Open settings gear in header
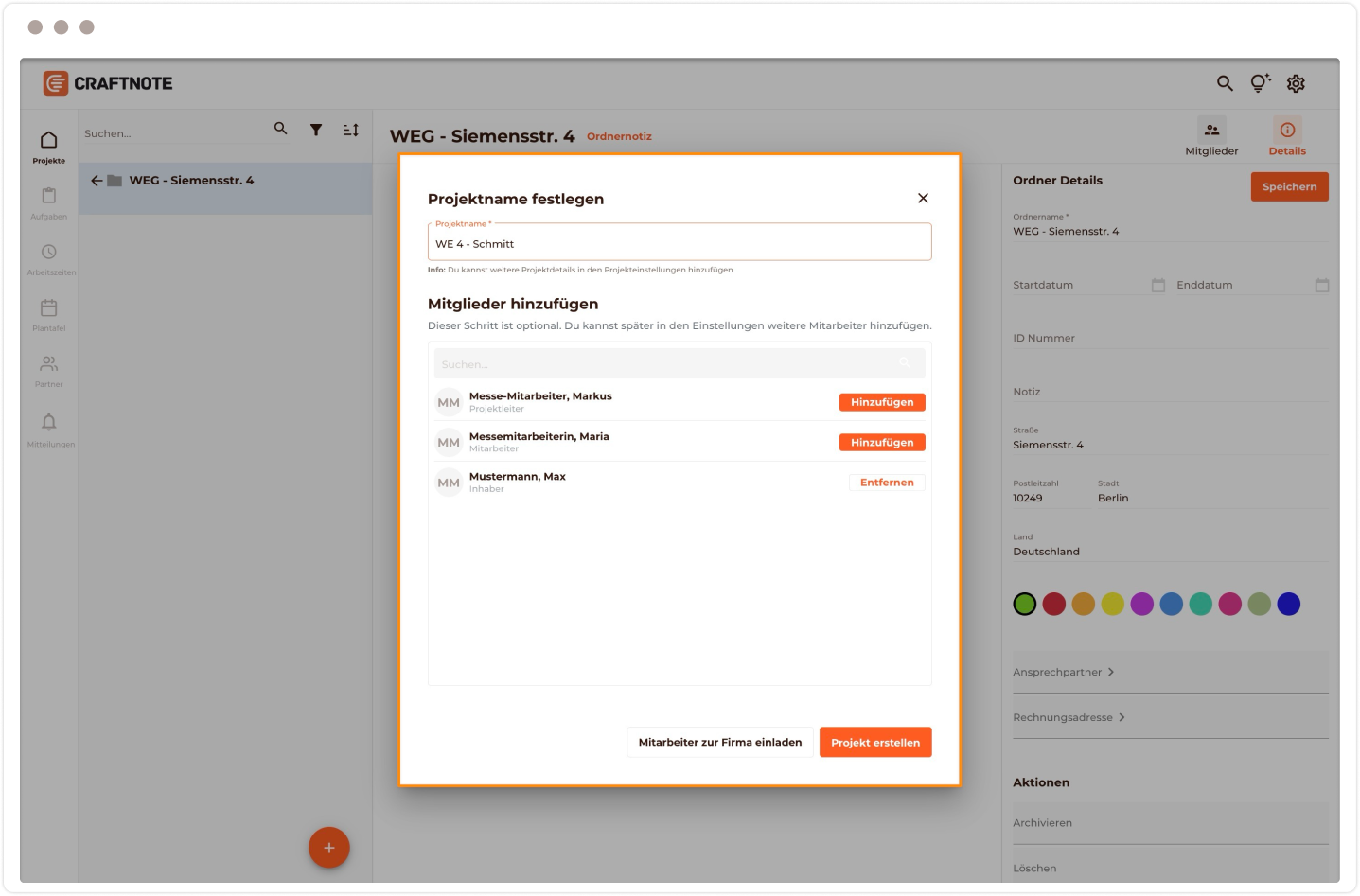 click(1296, 83)
